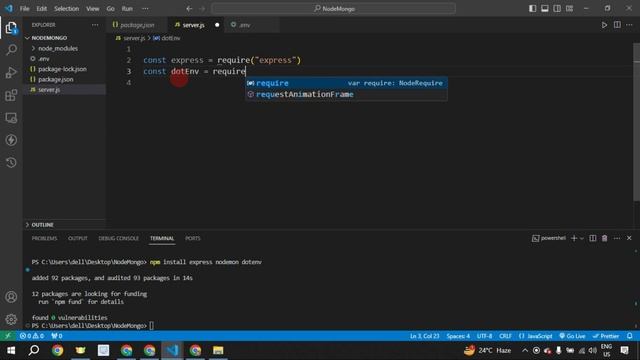This screenshot has width=640, height=360.
Task: Open the new terminal launch profile dropdown
Action: pos(582,238)
